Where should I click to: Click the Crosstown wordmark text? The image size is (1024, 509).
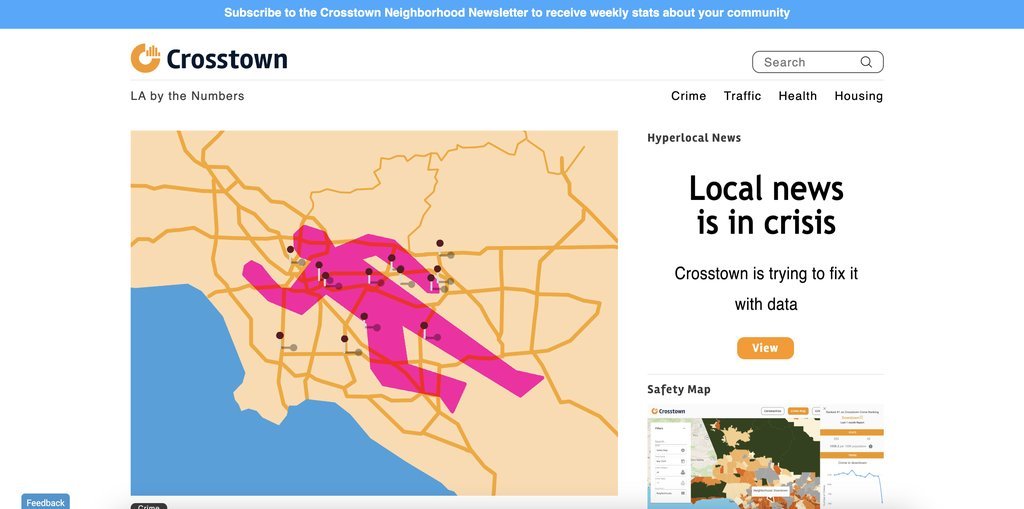click(x=227, y=59)
